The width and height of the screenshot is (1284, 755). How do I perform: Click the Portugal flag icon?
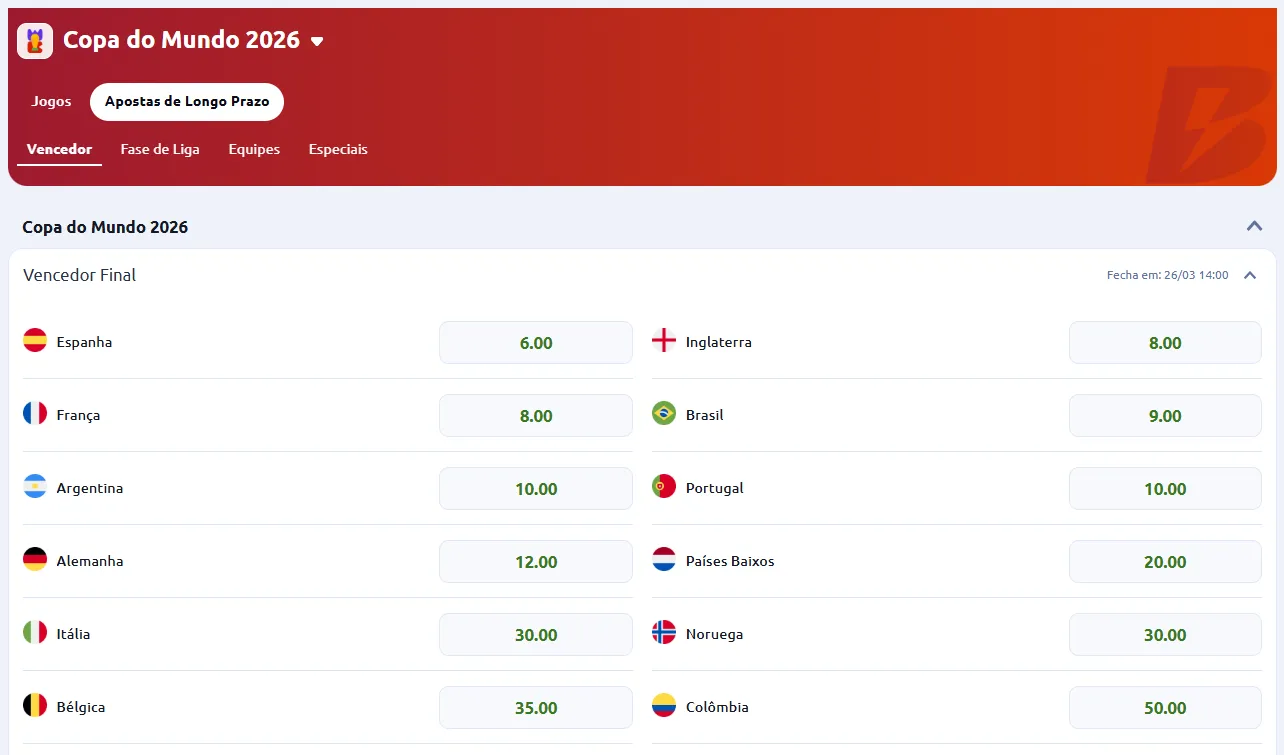click(663, 487)
